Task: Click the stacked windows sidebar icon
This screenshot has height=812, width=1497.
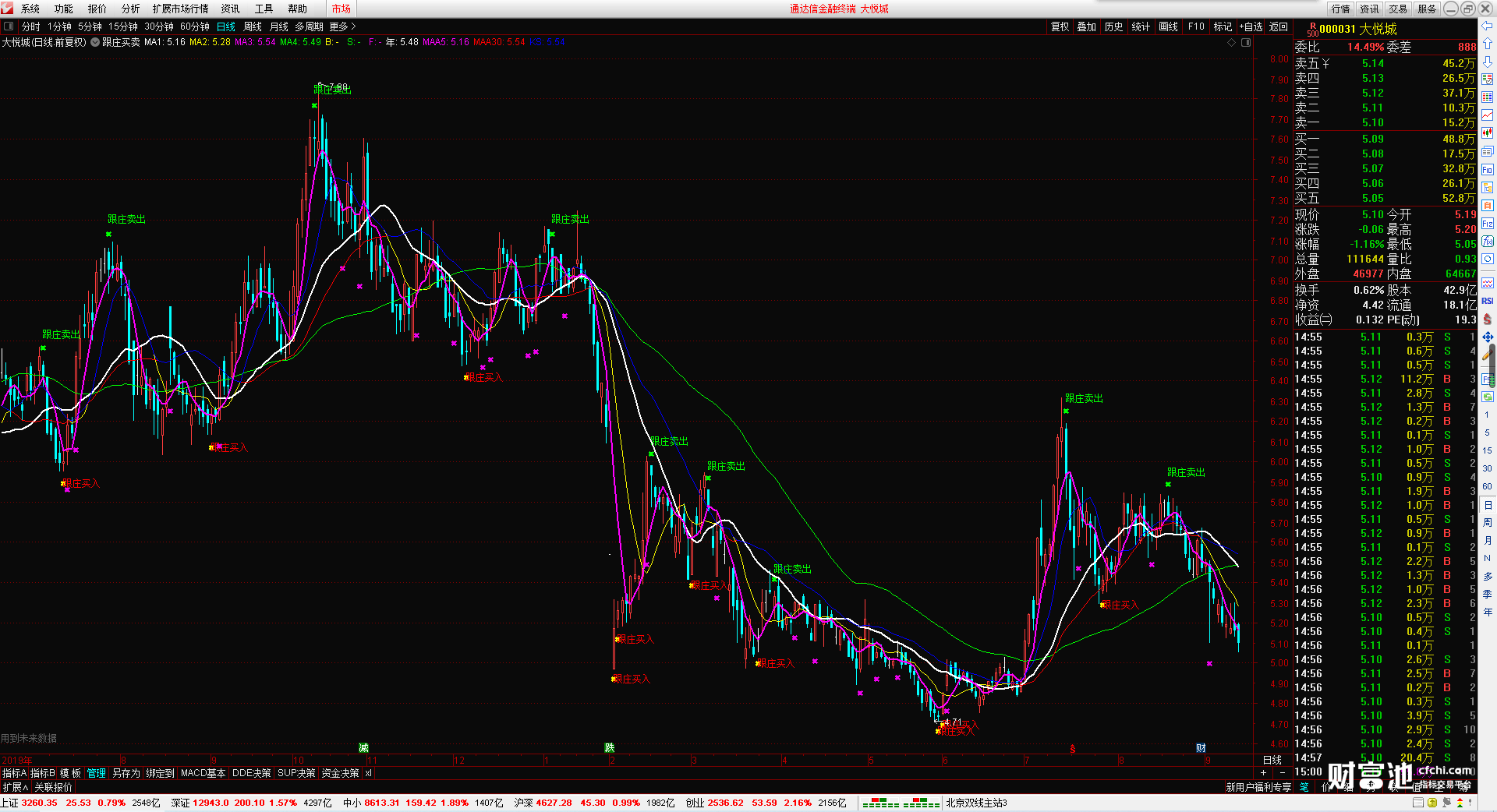Action: click(1488, 151)
